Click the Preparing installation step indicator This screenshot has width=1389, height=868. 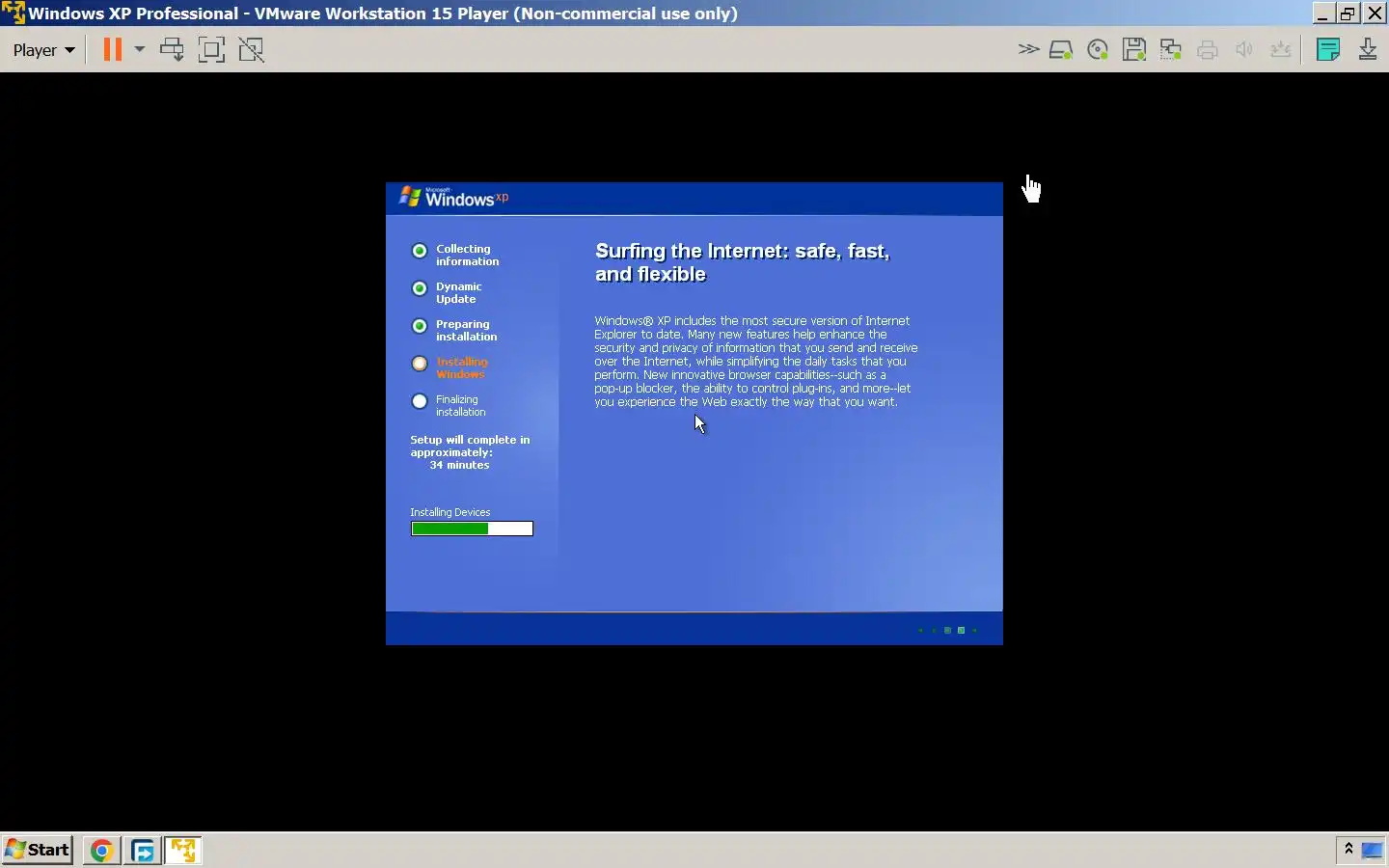click(420, 326)
